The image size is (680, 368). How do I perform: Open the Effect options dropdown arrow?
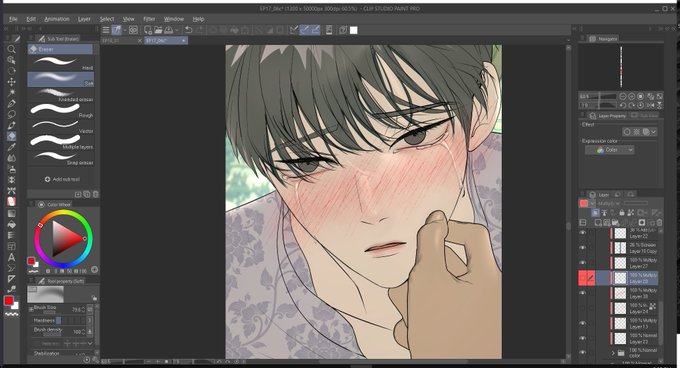pos(654,132)
